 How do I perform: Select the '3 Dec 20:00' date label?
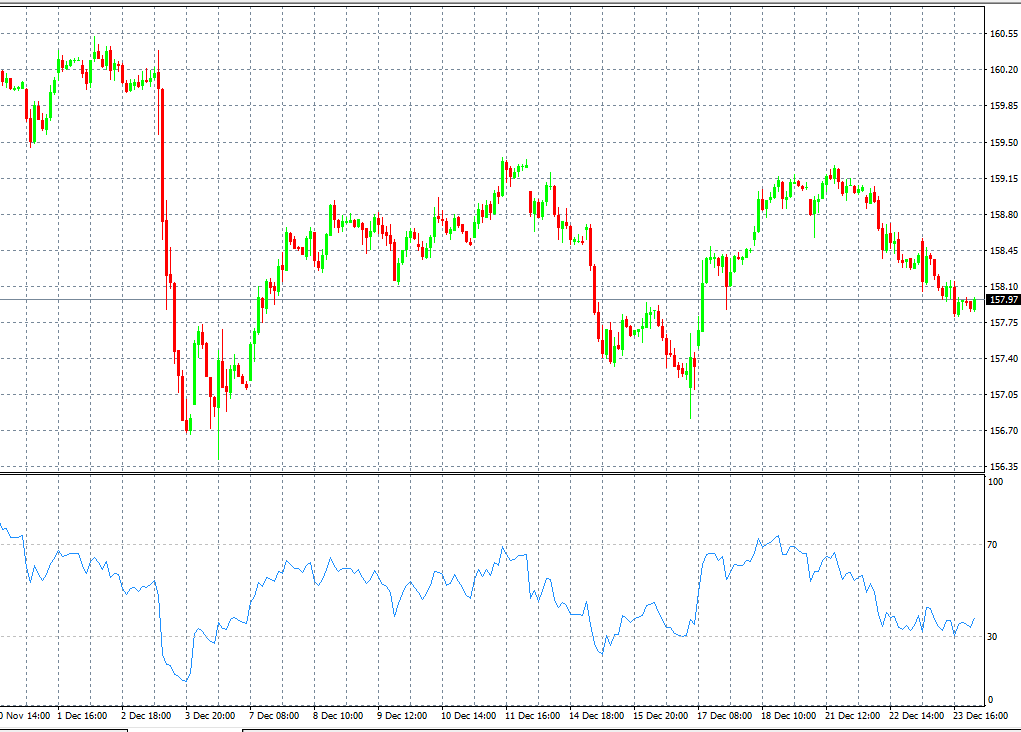pos(212,716)
